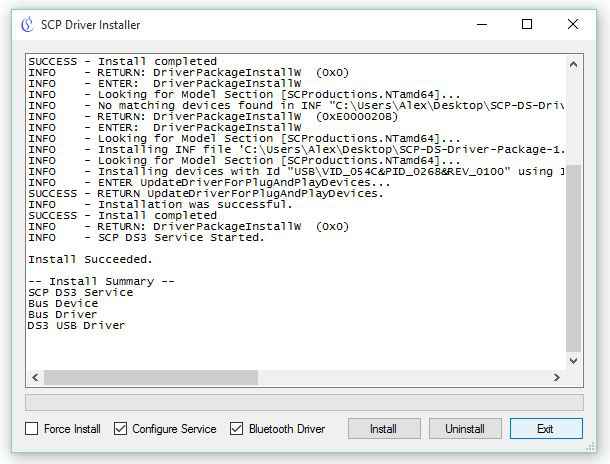This screenshot has width=610, height=464.
Task: Click the SCP Driver Installer title bar icon
Action: point(27,25)
